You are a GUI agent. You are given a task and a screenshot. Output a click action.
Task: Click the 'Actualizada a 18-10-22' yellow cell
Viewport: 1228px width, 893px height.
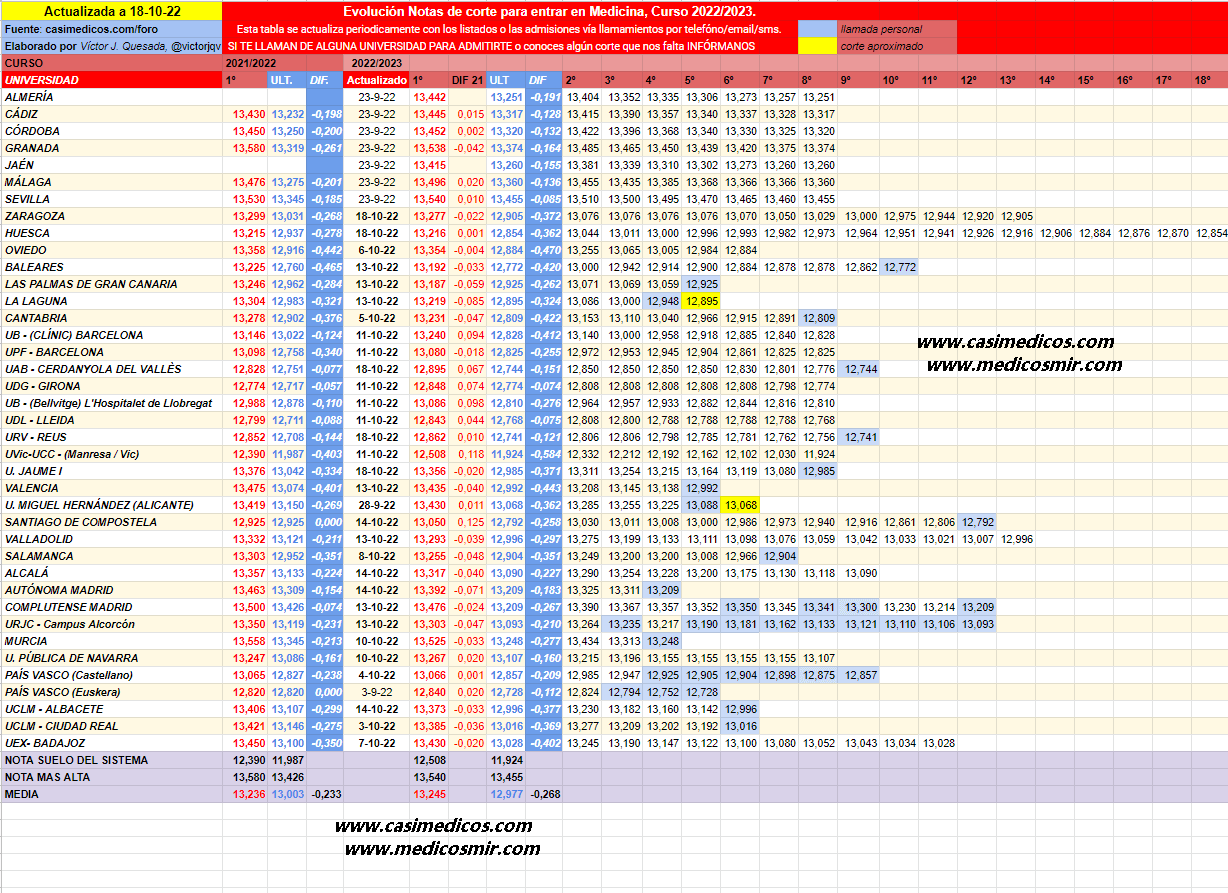click(x=111, y=12)
